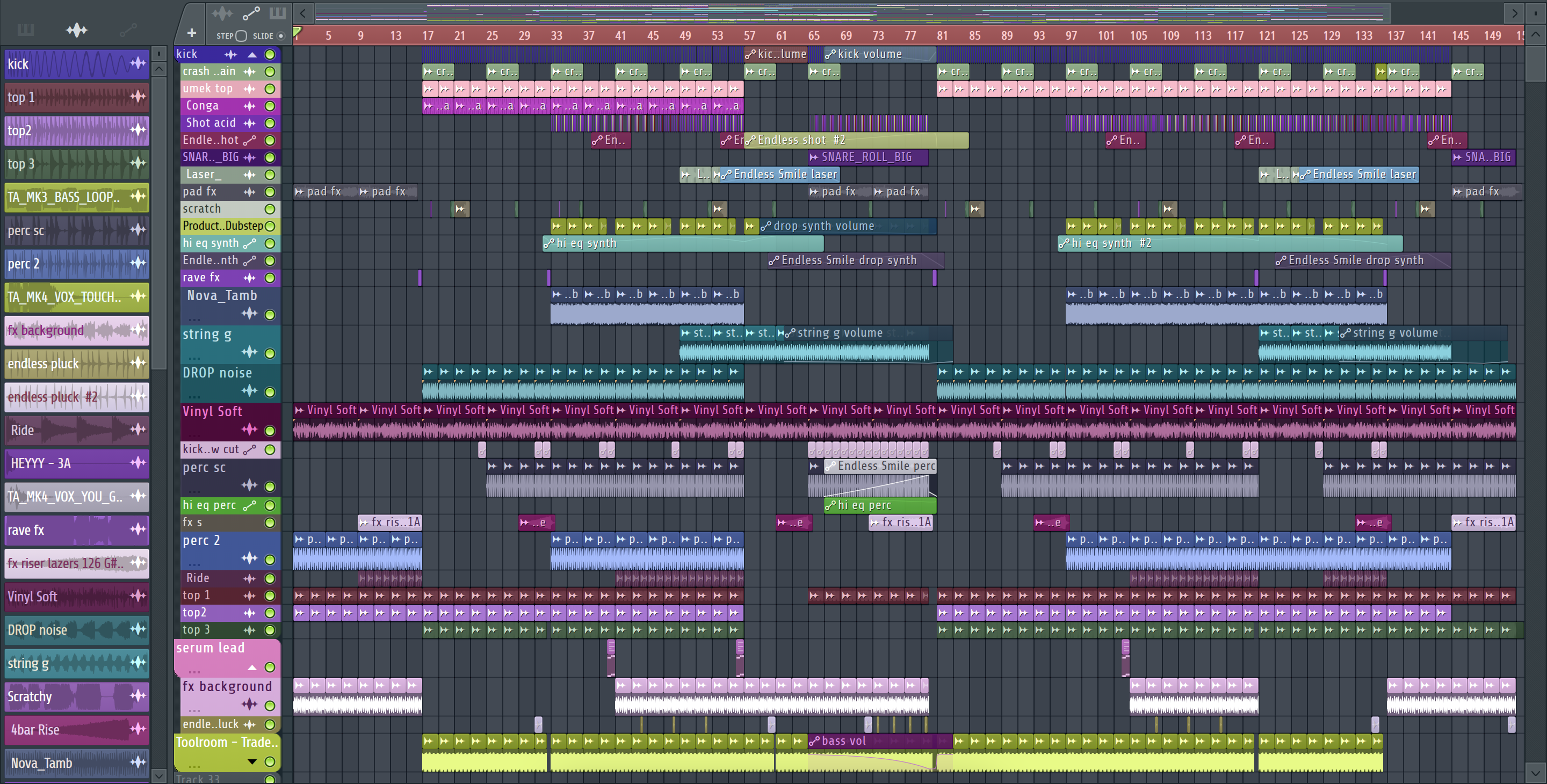Open the Endless shot #2 clip menu
The height and width of the screenshot is (784, 1547).
750,140
